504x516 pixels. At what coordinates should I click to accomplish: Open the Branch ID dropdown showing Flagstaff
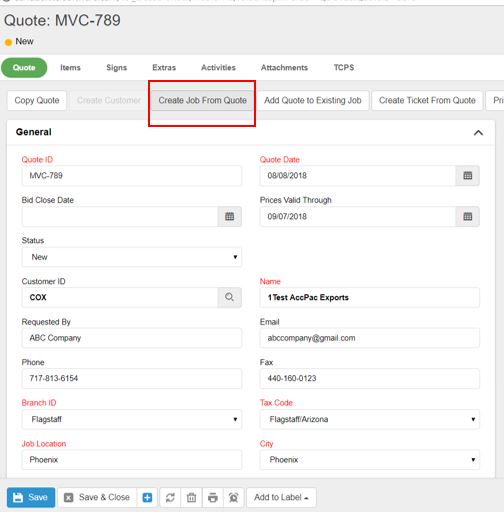coord(132,419)
